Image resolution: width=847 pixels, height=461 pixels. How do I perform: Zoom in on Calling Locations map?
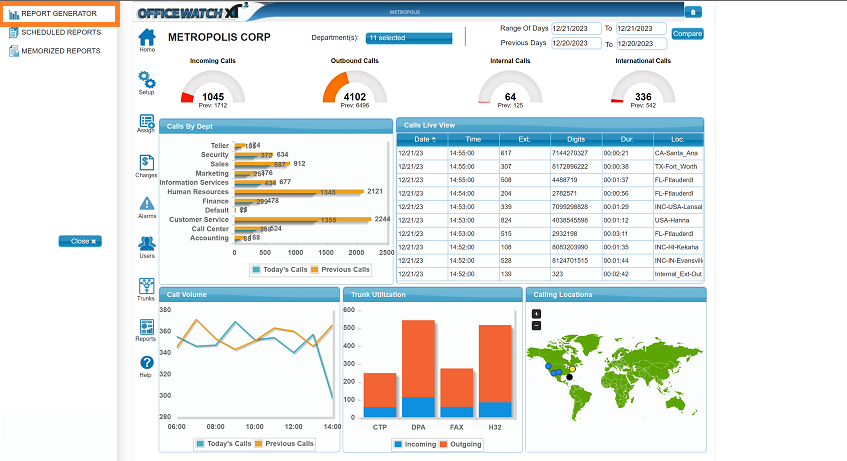536,313
